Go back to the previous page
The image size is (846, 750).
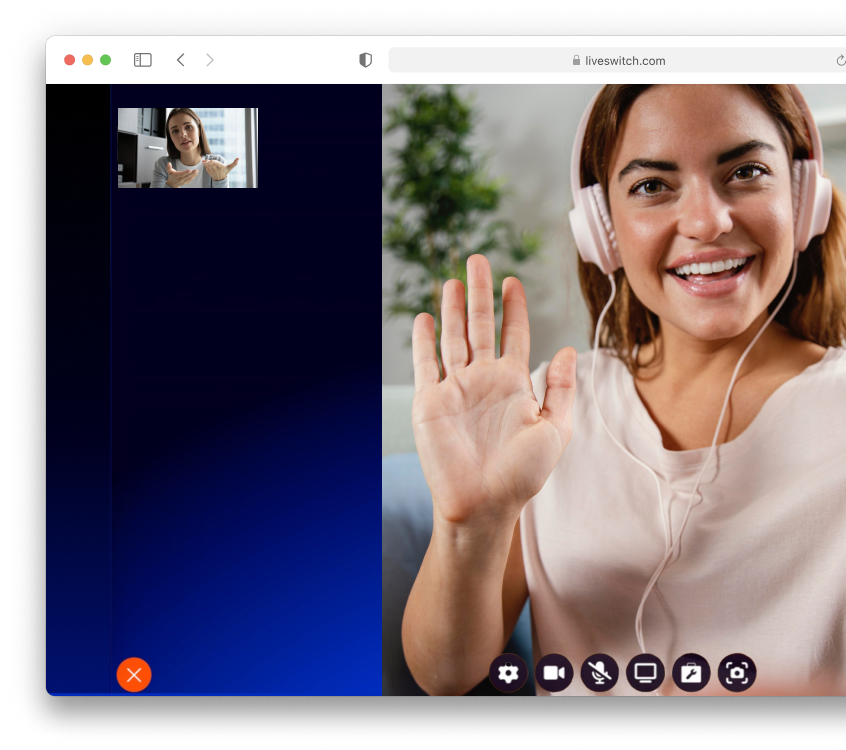[181, 60]
